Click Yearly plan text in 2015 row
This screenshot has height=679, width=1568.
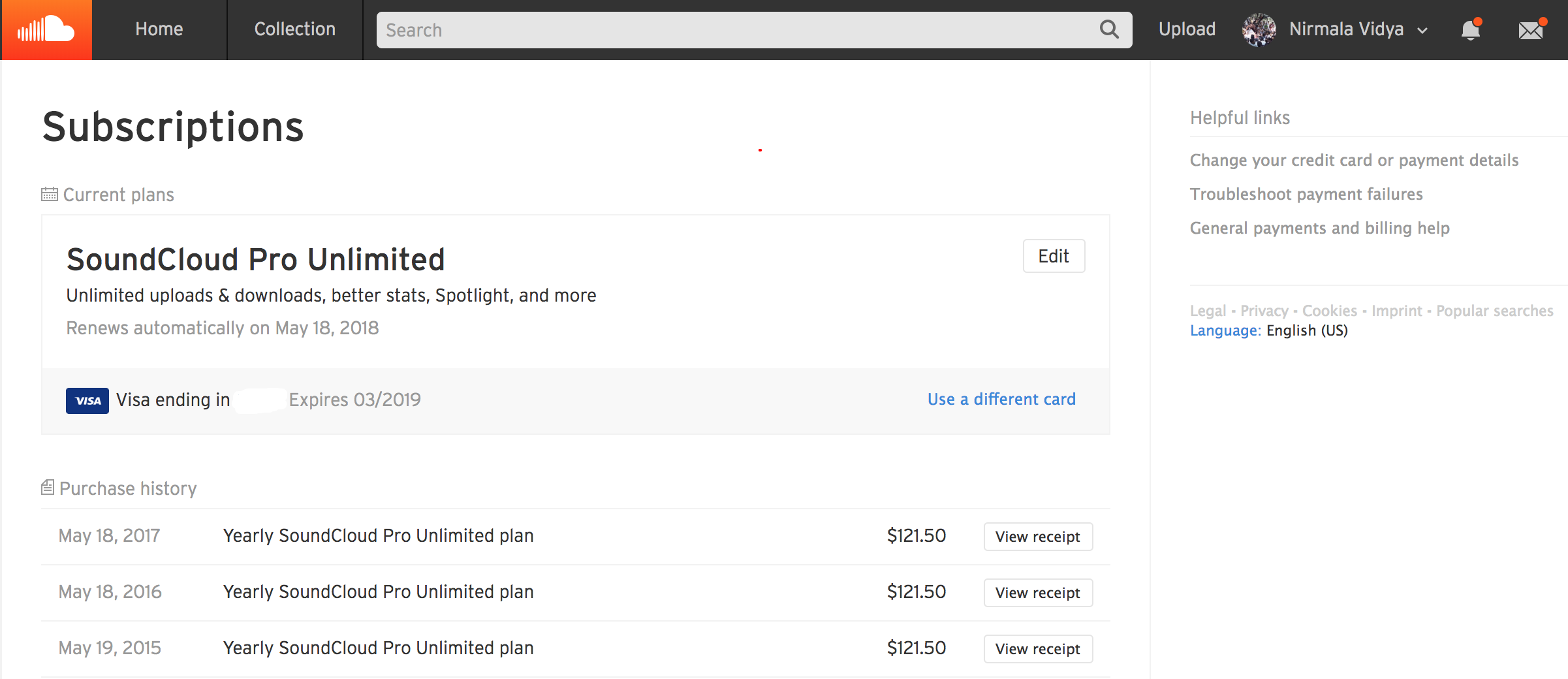tap(379, 648)
